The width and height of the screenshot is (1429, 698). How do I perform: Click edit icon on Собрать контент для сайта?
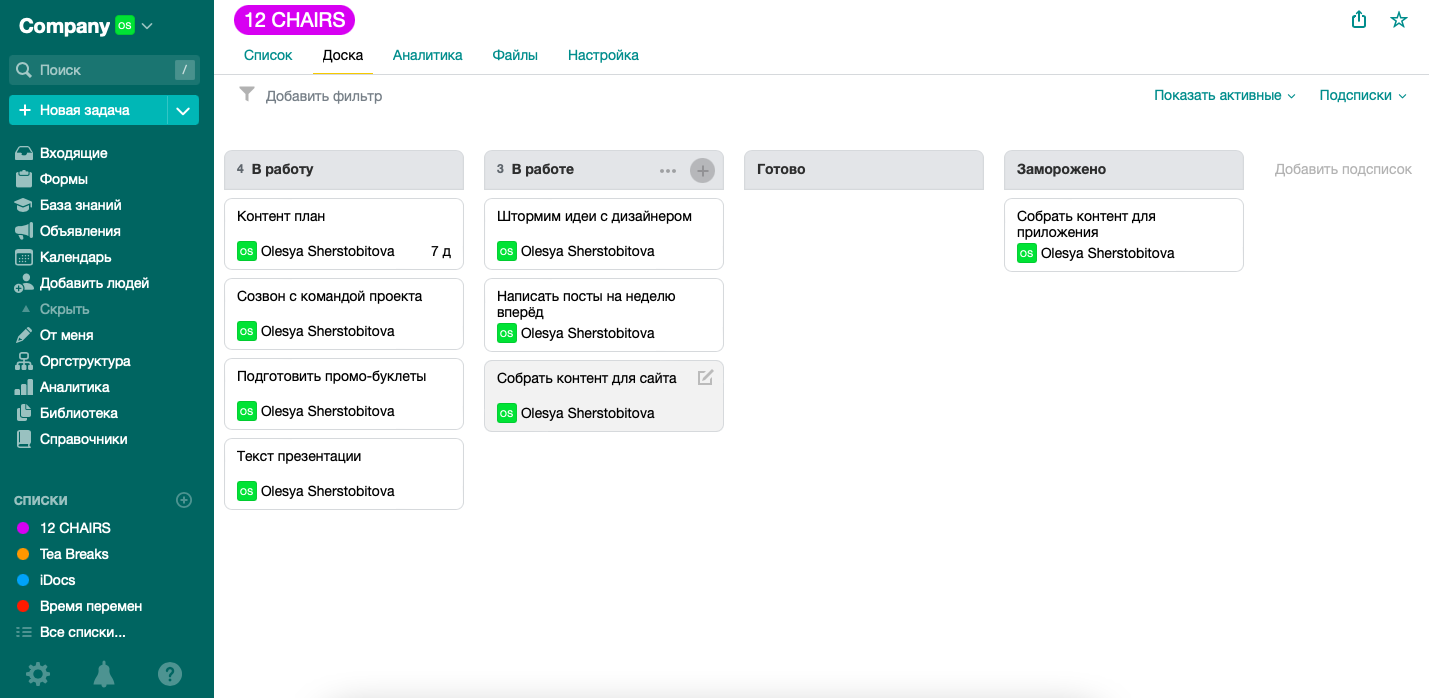705,378
